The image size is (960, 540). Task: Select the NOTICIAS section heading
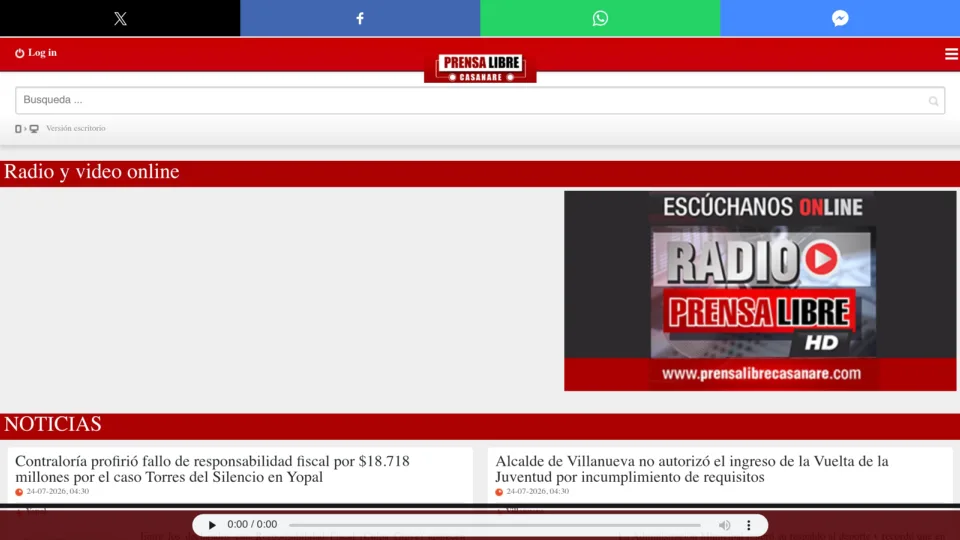pyautogui.click(x=53, y=424)
